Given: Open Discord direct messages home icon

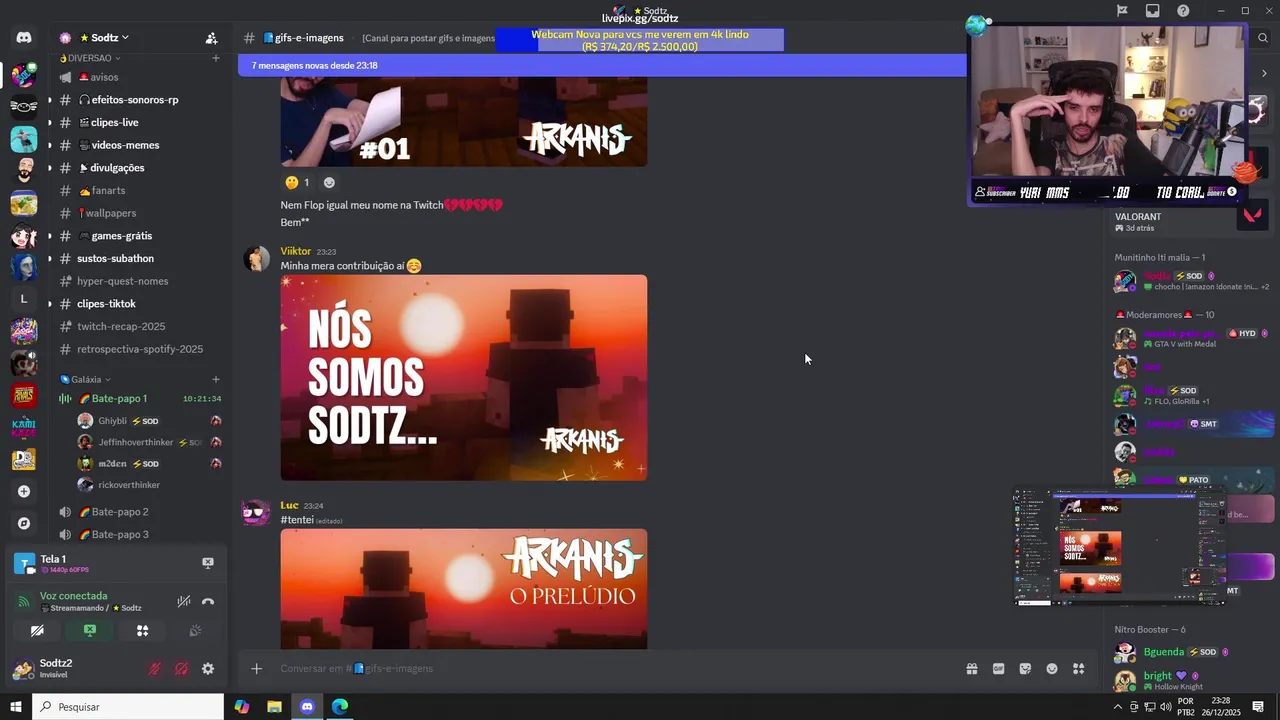Looking at the screenshot, I should [x=24, y=38].
